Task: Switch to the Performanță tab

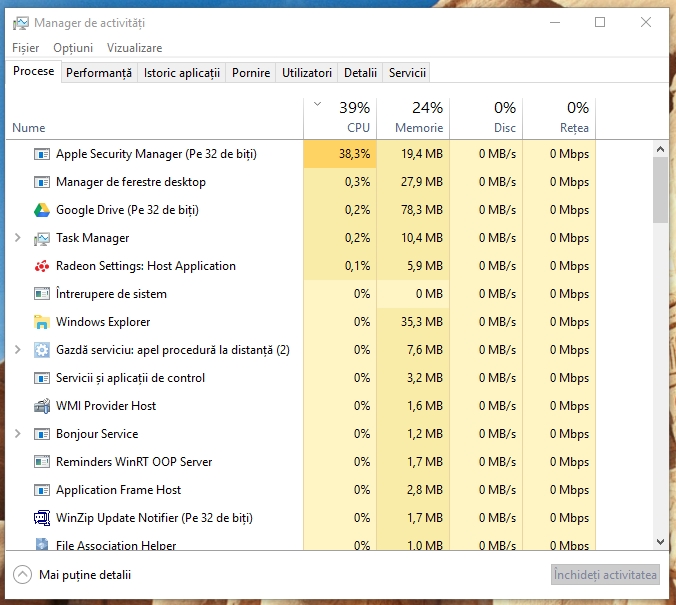Action: tap(99, 73)
